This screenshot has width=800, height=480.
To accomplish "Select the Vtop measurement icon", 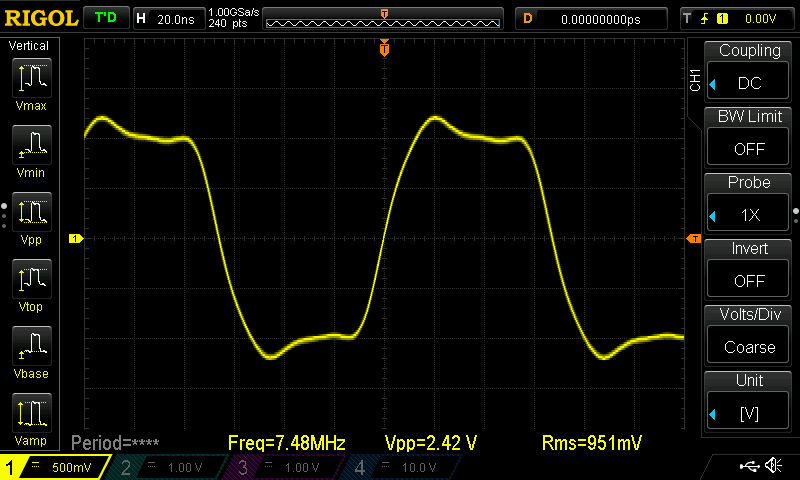I will click(32, 279).
